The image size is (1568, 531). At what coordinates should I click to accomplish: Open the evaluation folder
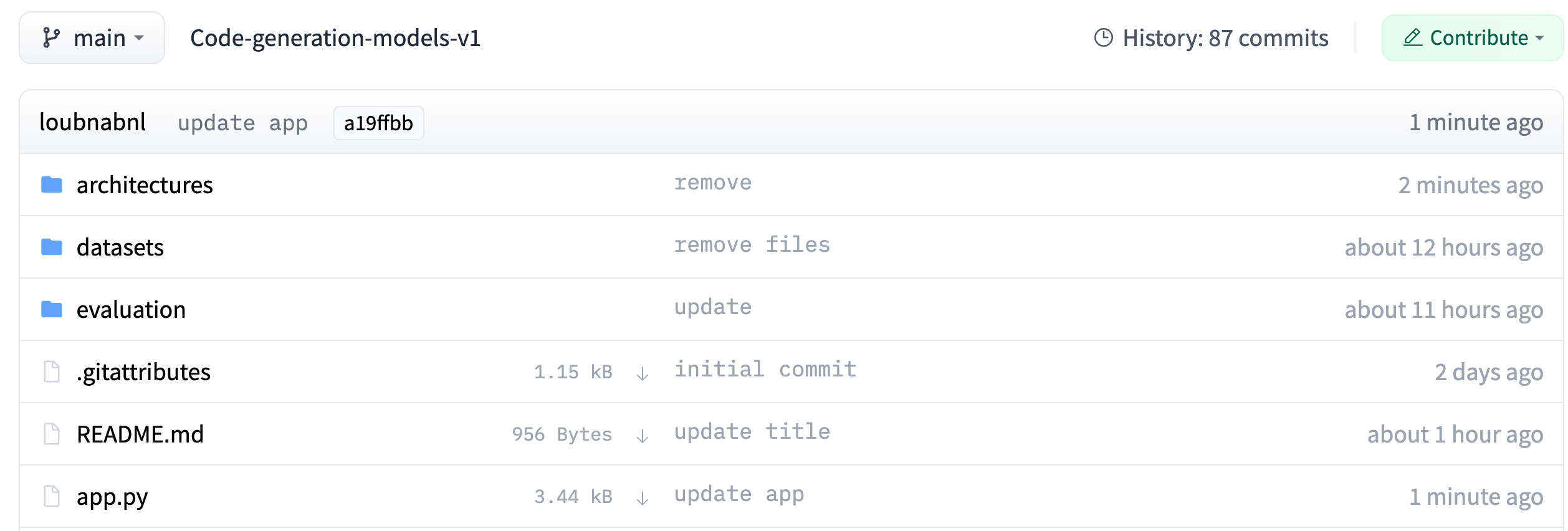pos(131,310)
